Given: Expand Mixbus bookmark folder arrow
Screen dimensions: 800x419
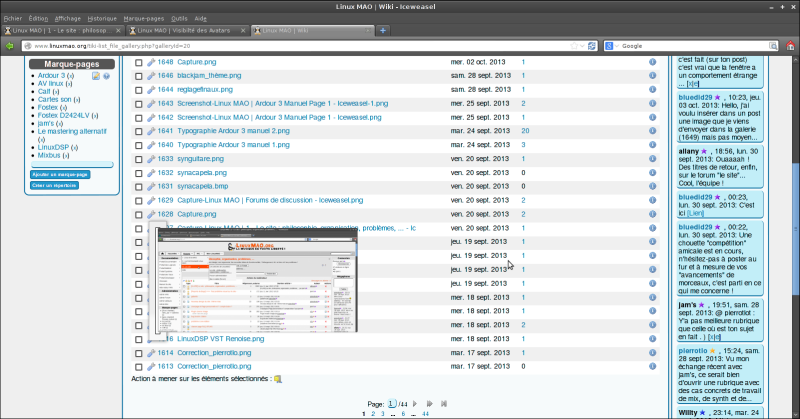Looking at the screenshot, I should (x=66, y=156).
